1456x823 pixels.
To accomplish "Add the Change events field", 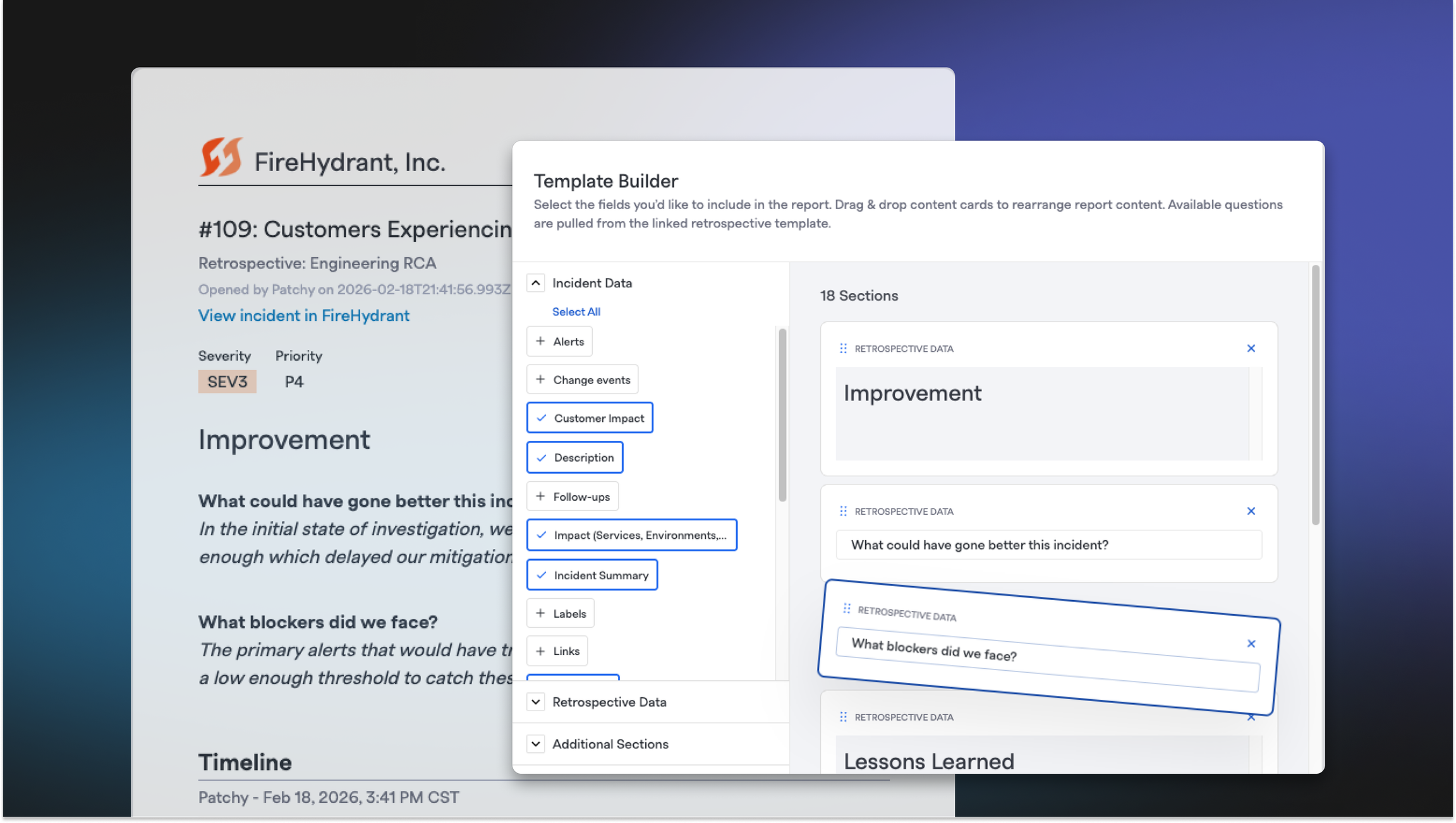I will 582,380.
